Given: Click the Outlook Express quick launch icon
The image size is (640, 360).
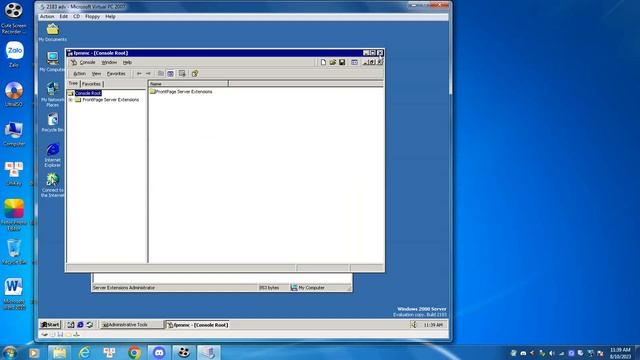Looking at the screenshot, I should pyautogui.click(x=90, y=324).
